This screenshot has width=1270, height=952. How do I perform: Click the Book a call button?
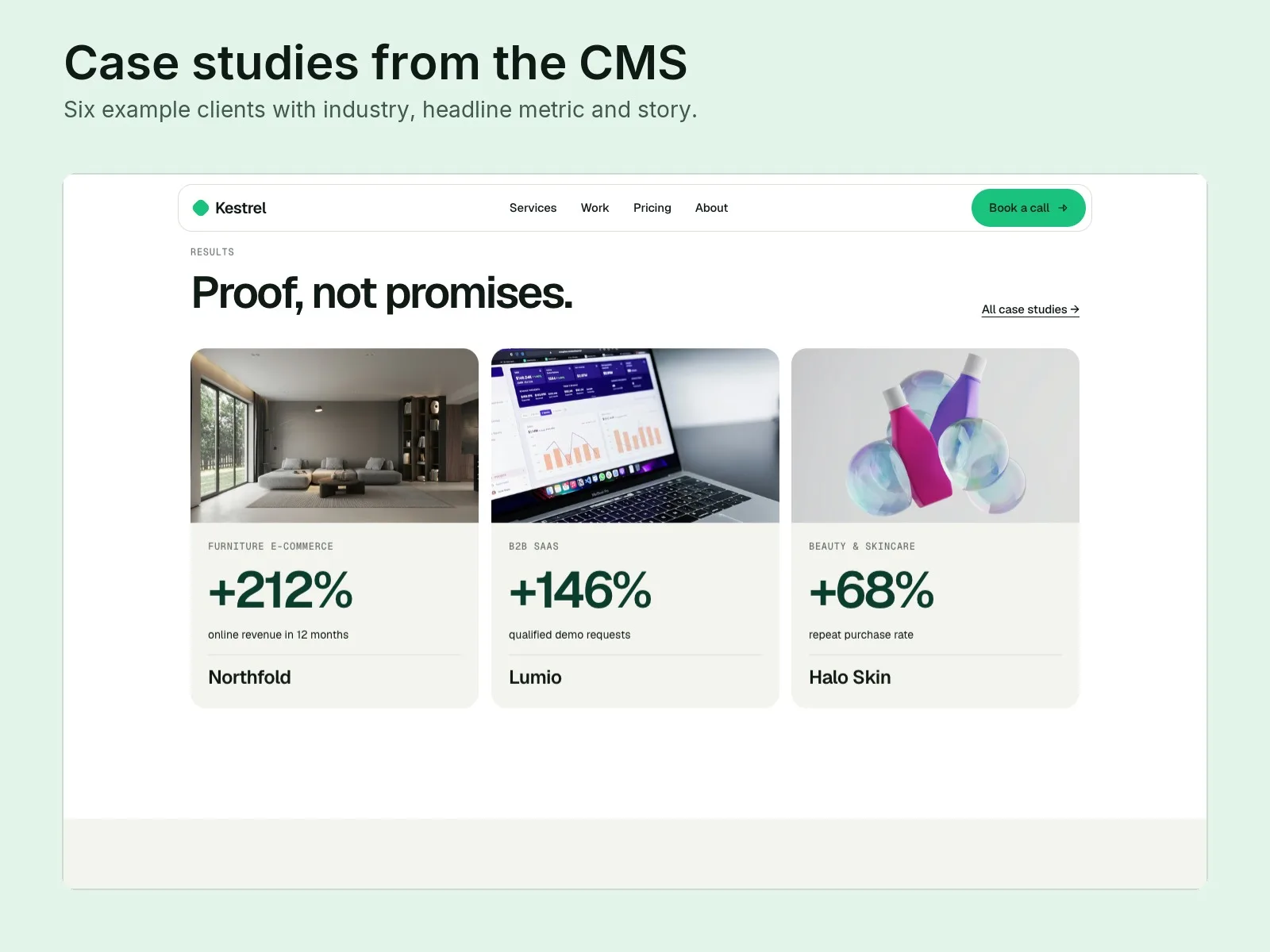point(1028,208)
